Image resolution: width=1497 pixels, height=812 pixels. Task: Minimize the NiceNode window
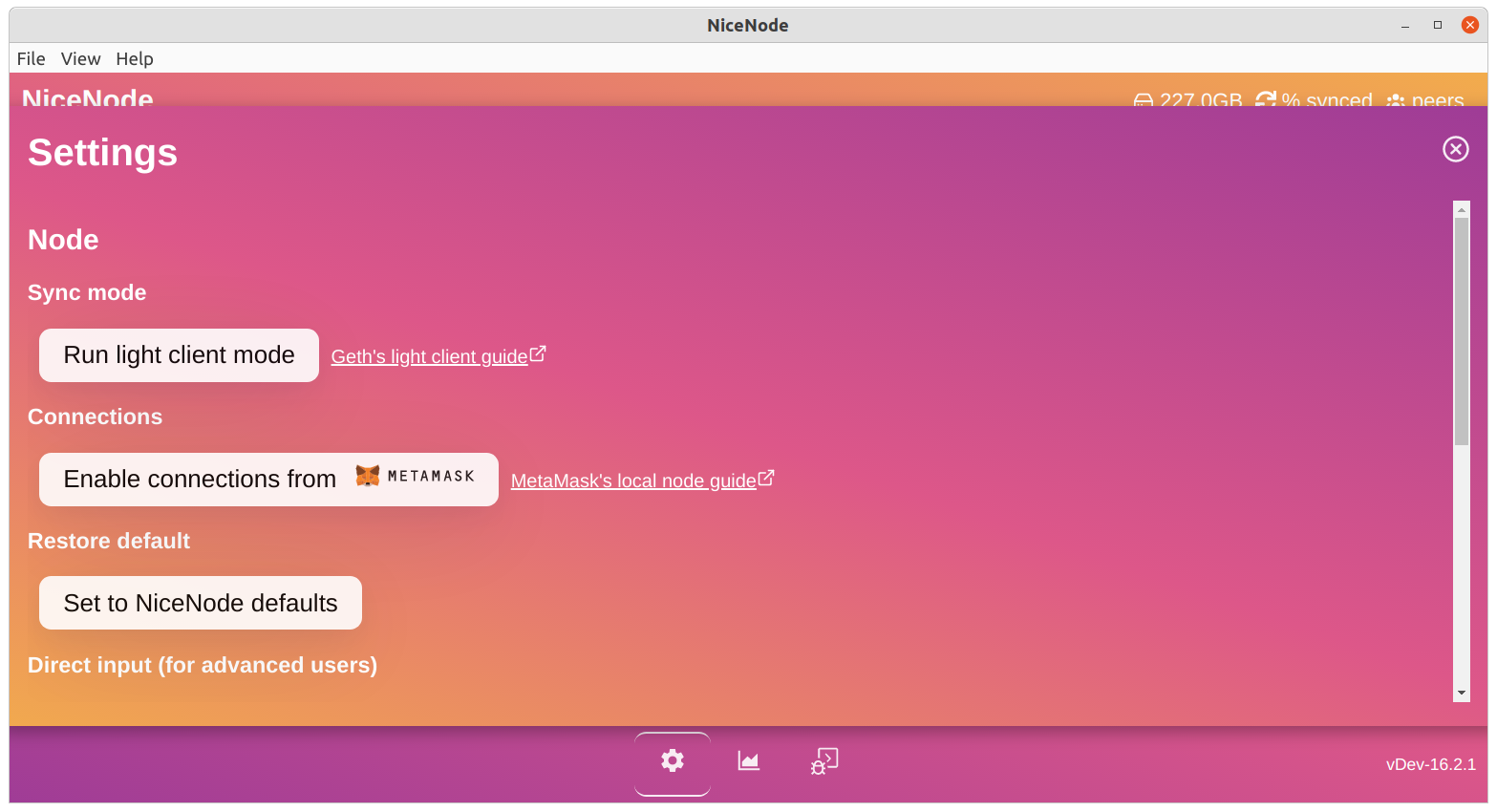point(1405,26)
